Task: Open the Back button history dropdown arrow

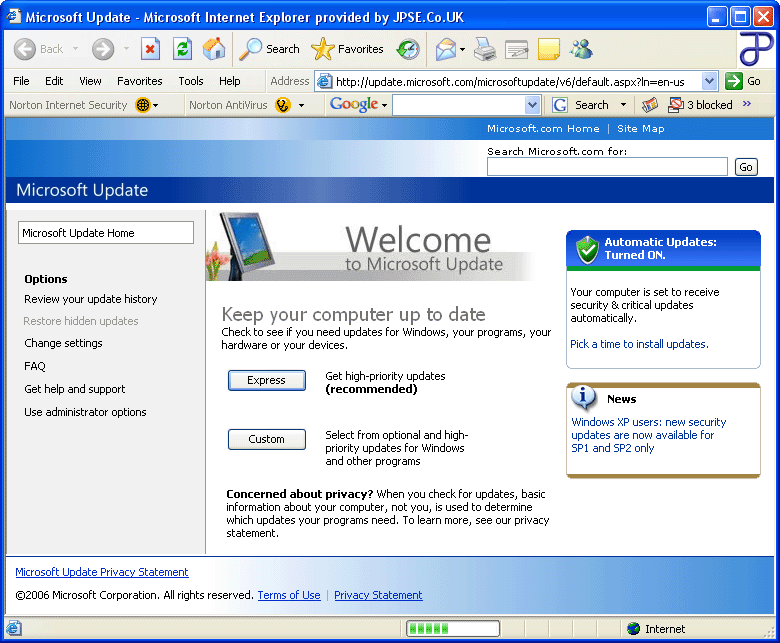Action: [75, 49]
